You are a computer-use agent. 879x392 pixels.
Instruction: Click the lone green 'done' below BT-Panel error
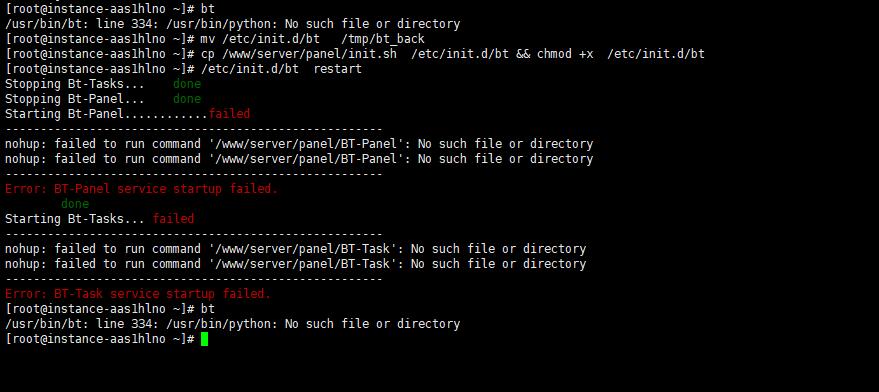pyautogui.click(x=75, y=204)
